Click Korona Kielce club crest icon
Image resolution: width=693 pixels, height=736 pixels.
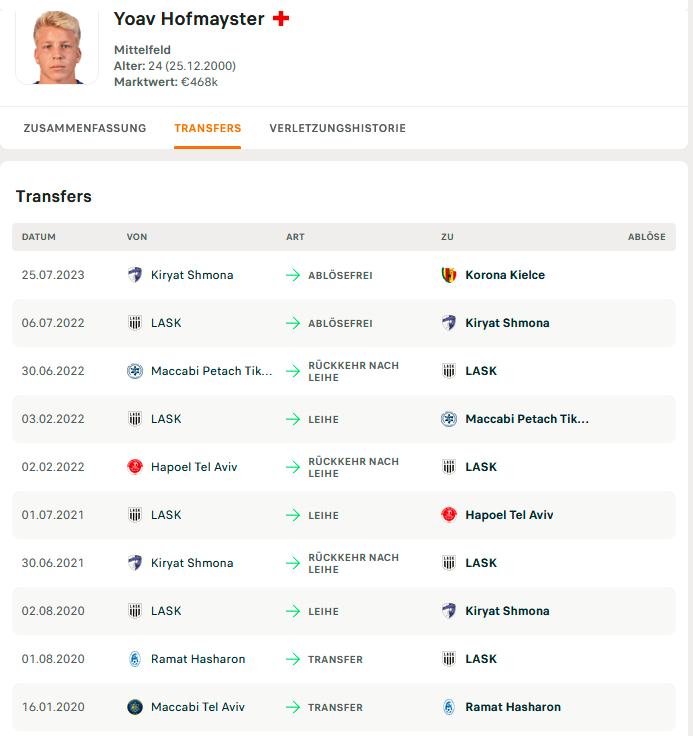449,275
